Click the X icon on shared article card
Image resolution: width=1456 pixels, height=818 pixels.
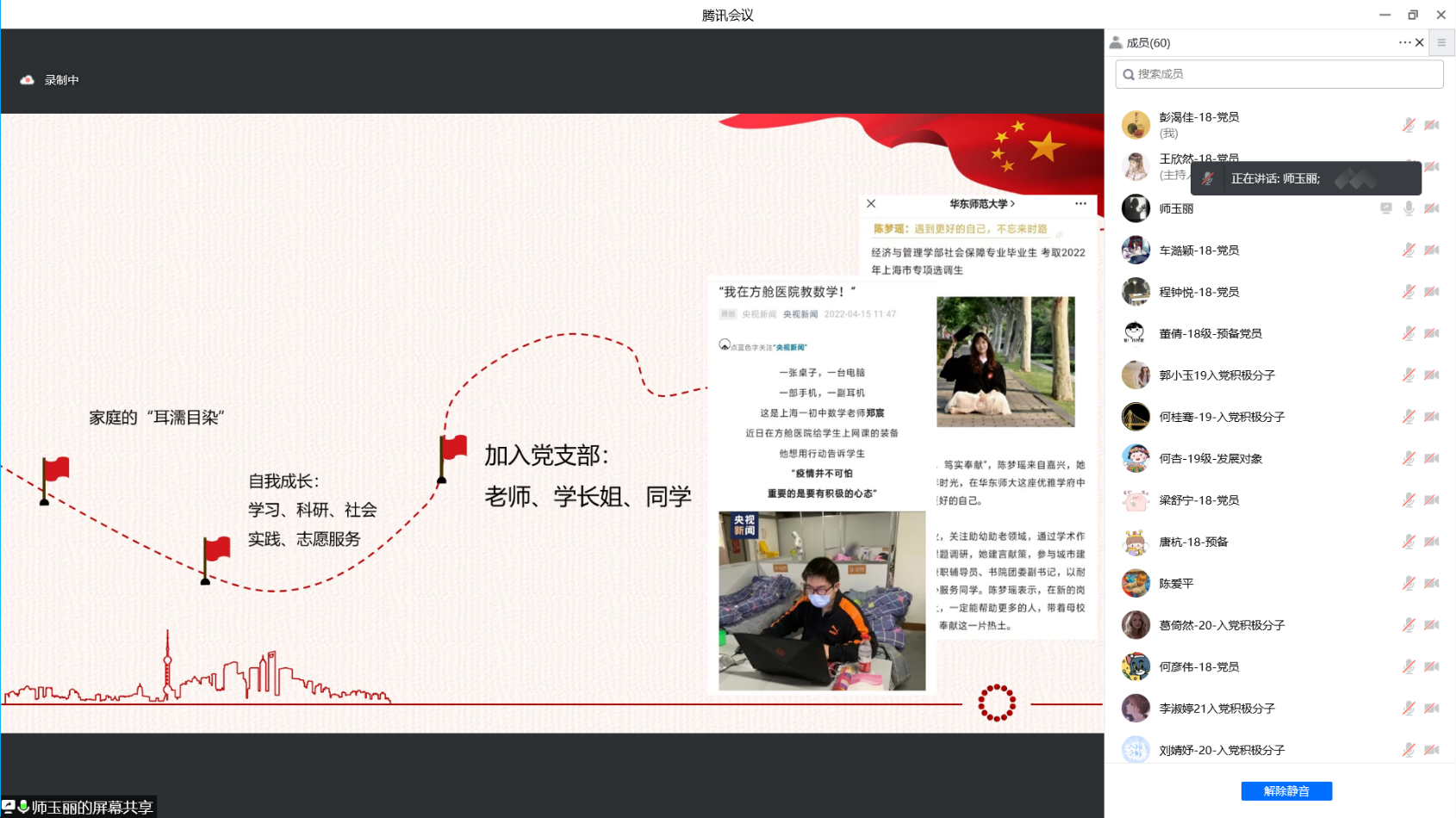871,204
